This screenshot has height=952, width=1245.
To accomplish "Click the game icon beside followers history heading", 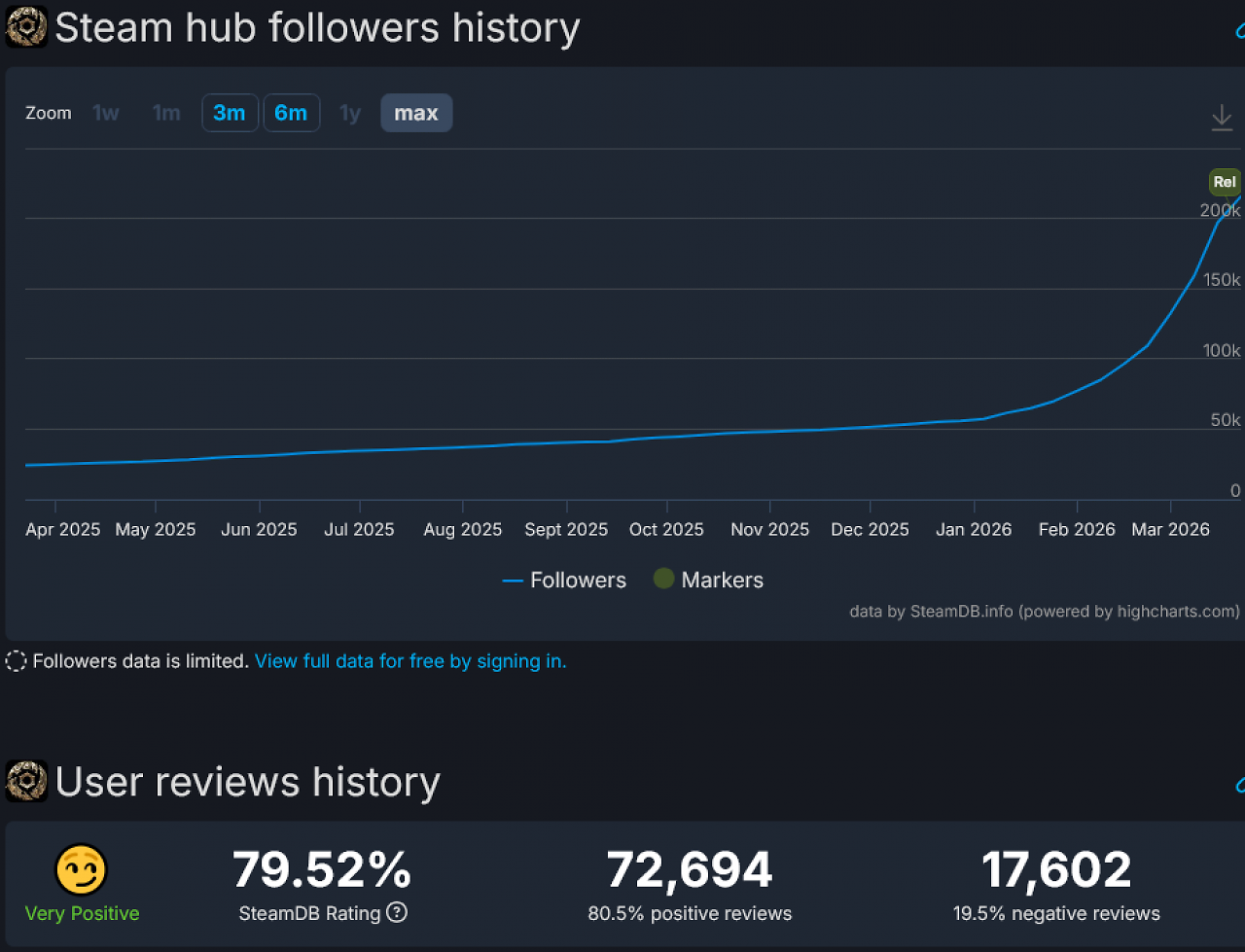I will [x=26, y=27].
